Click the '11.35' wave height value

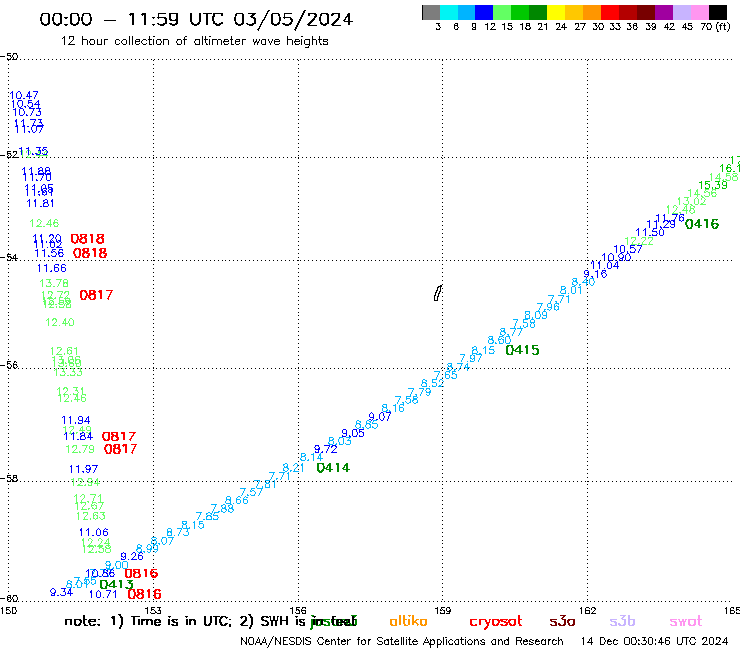33,152
